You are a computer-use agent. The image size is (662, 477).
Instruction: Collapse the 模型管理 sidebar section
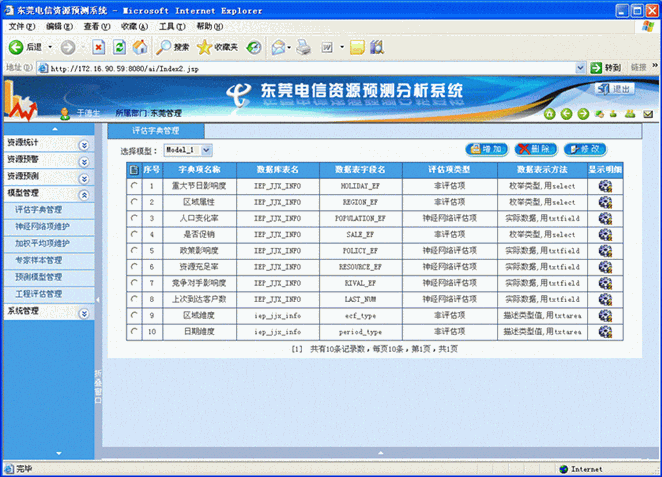[84, 195]
